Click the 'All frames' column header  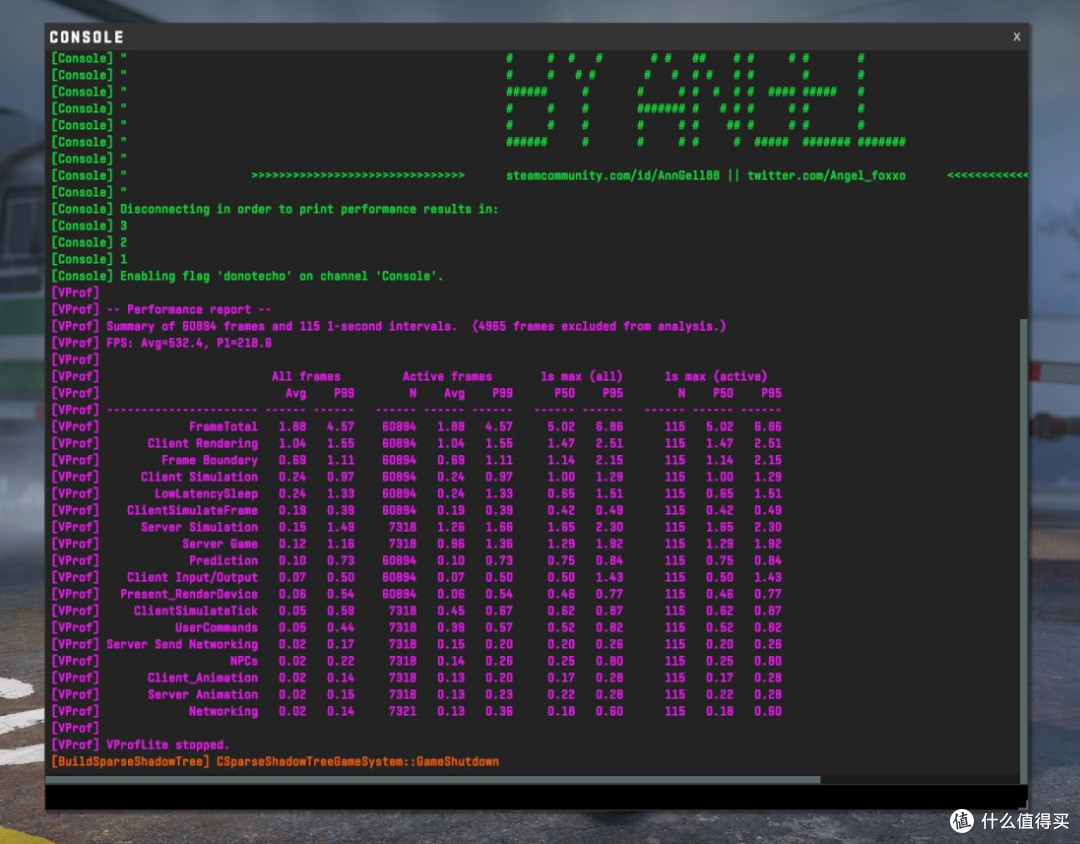point(306,376)
